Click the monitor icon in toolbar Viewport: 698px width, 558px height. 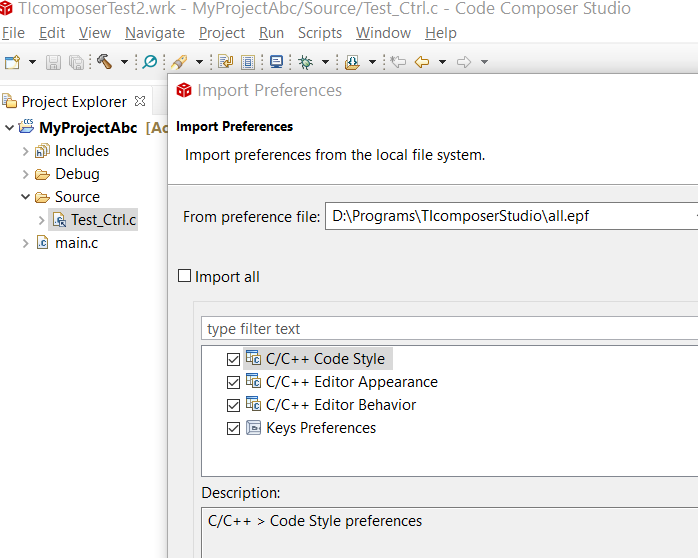pyautogui.click(x=277, y=62)
